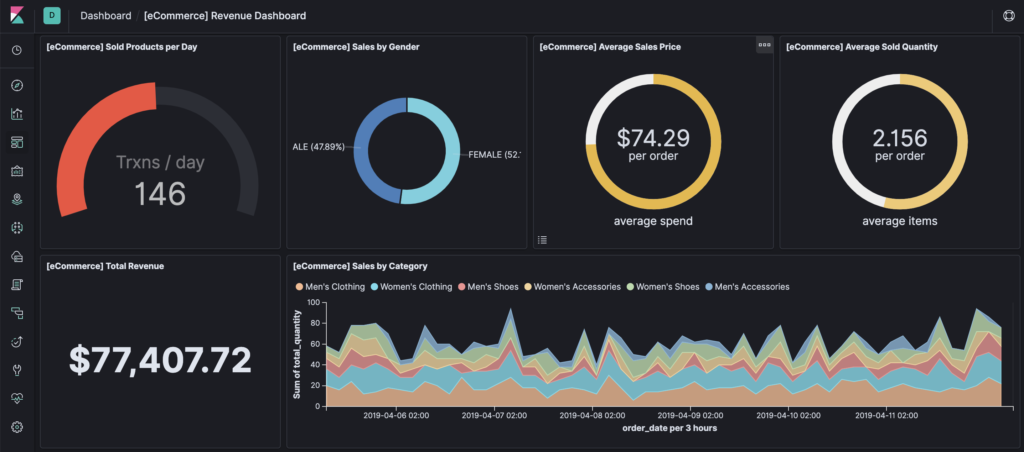
Task: Toggle Men's Clothing series in the legend
Action: pyautogui.click(x=331, y=287)
